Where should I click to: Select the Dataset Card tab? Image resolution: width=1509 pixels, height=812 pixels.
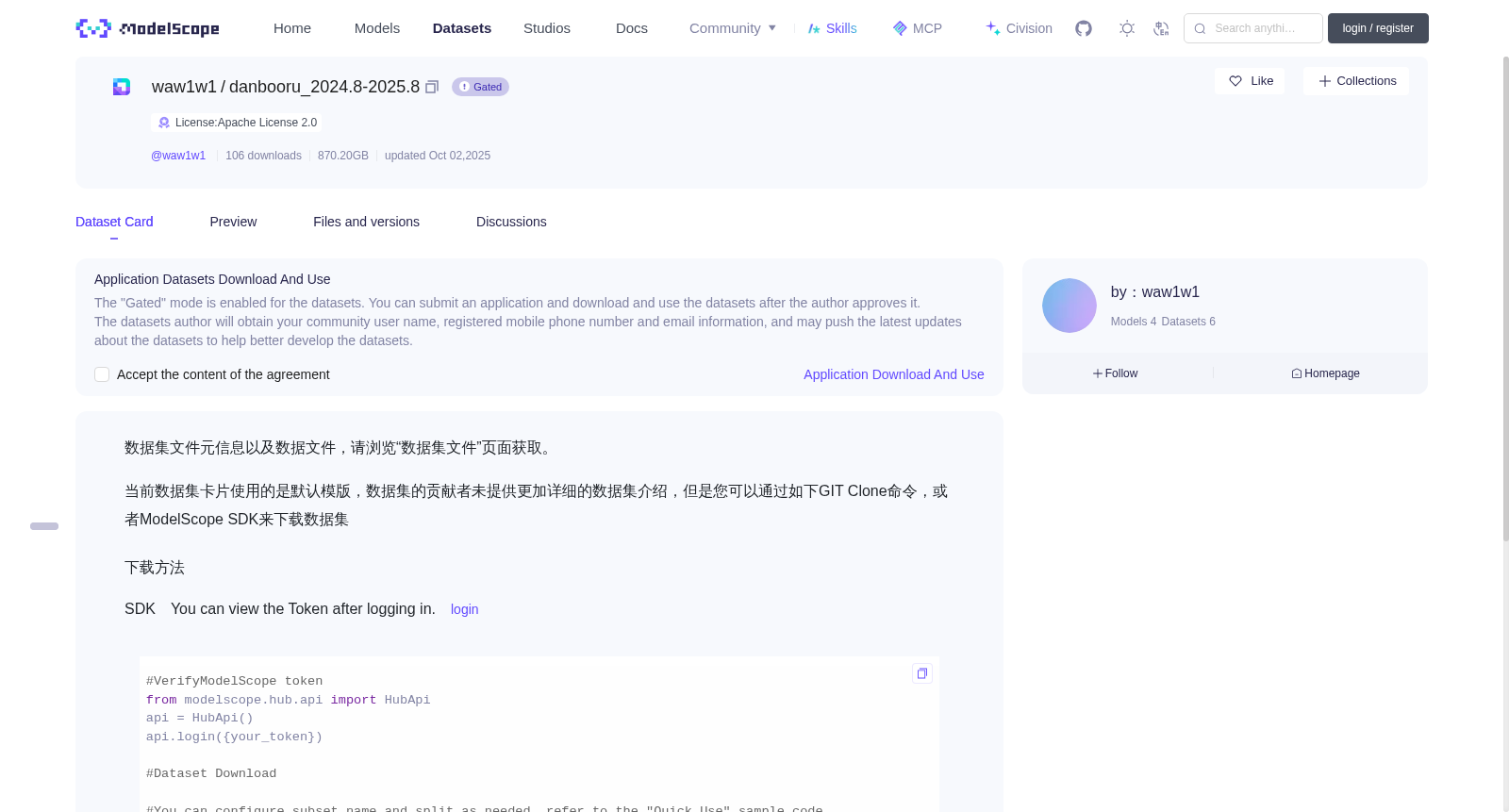click(x=114, y=222)
